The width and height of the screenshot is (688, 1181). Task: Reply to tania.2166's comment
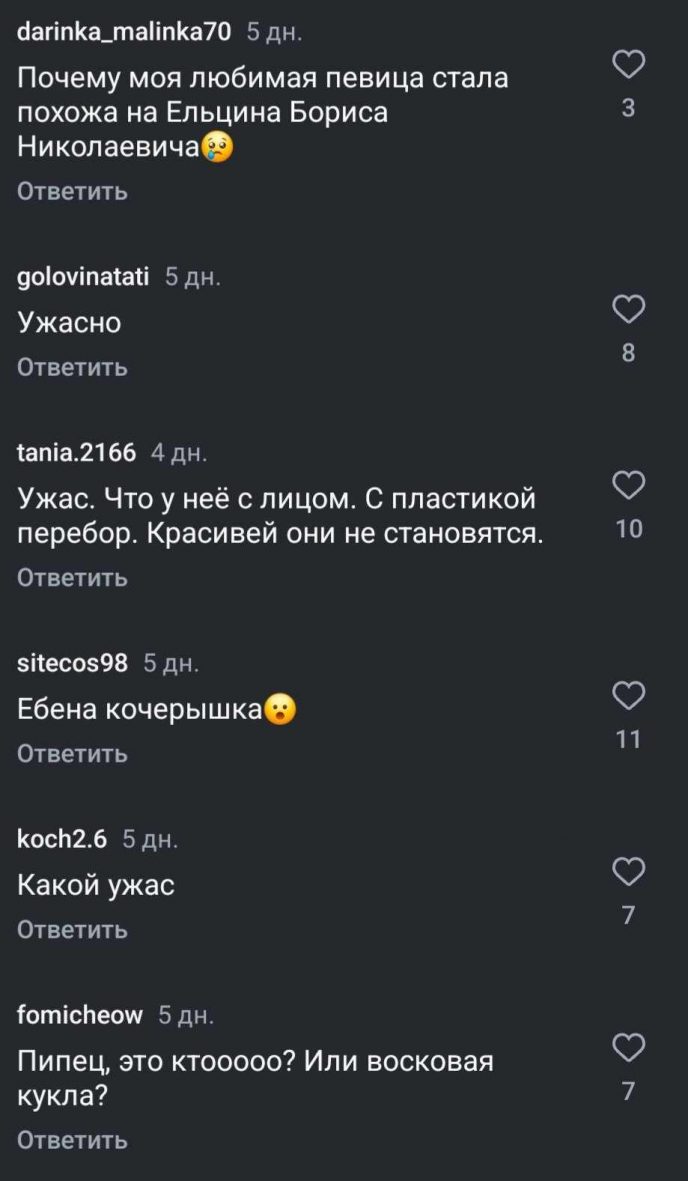coord(73,577)
